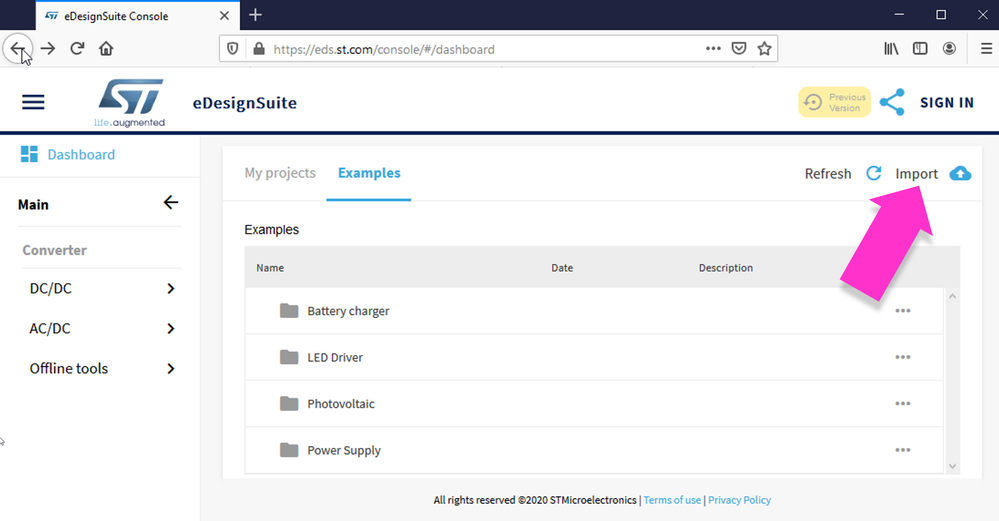
Task: Open more options for Photovoltaic
Action: pyautogui.click(x=902, y=404)
